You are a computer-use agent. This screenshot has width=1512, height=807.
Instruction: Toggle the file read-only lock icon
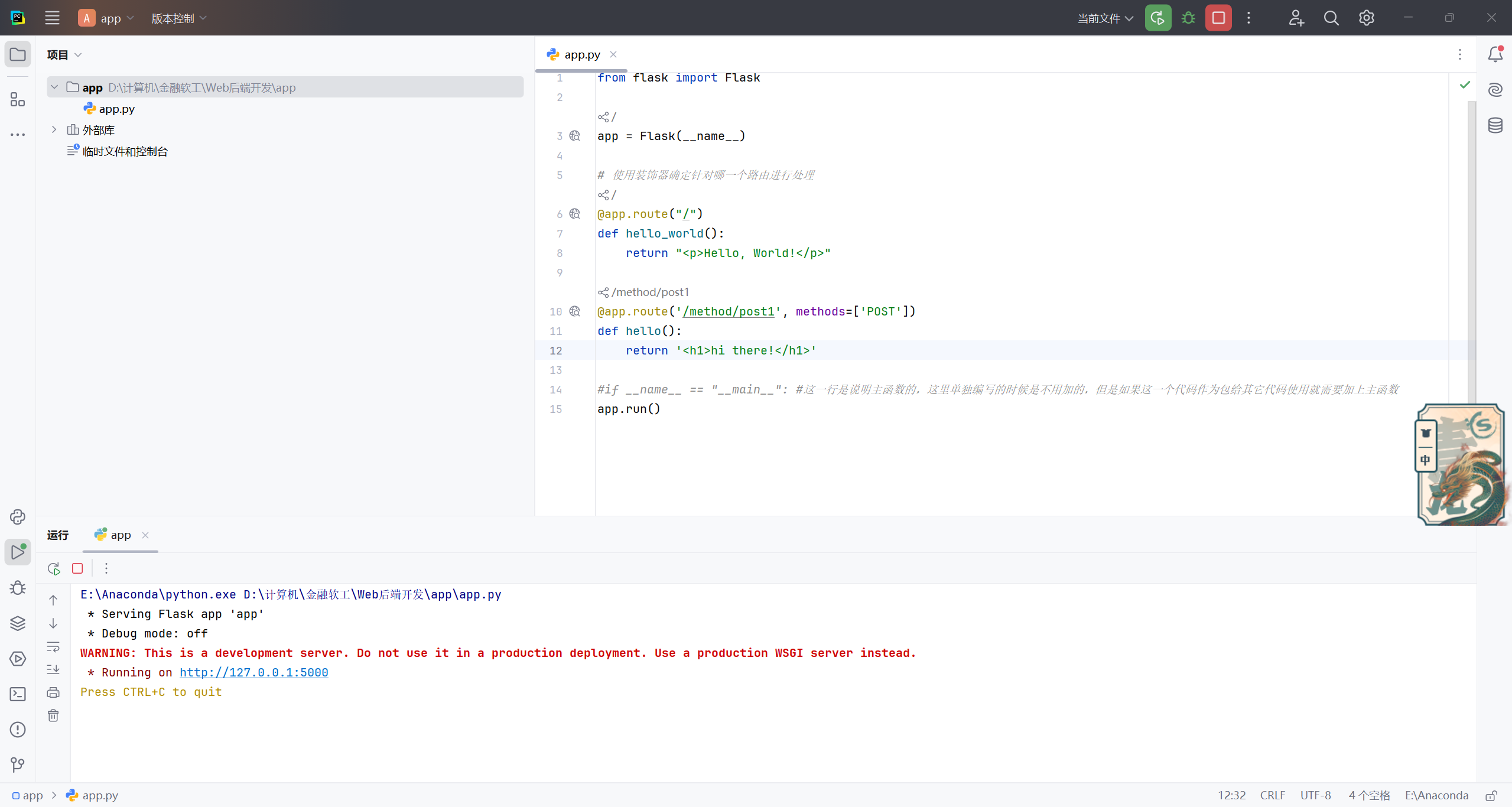[x=1491, y=795]
